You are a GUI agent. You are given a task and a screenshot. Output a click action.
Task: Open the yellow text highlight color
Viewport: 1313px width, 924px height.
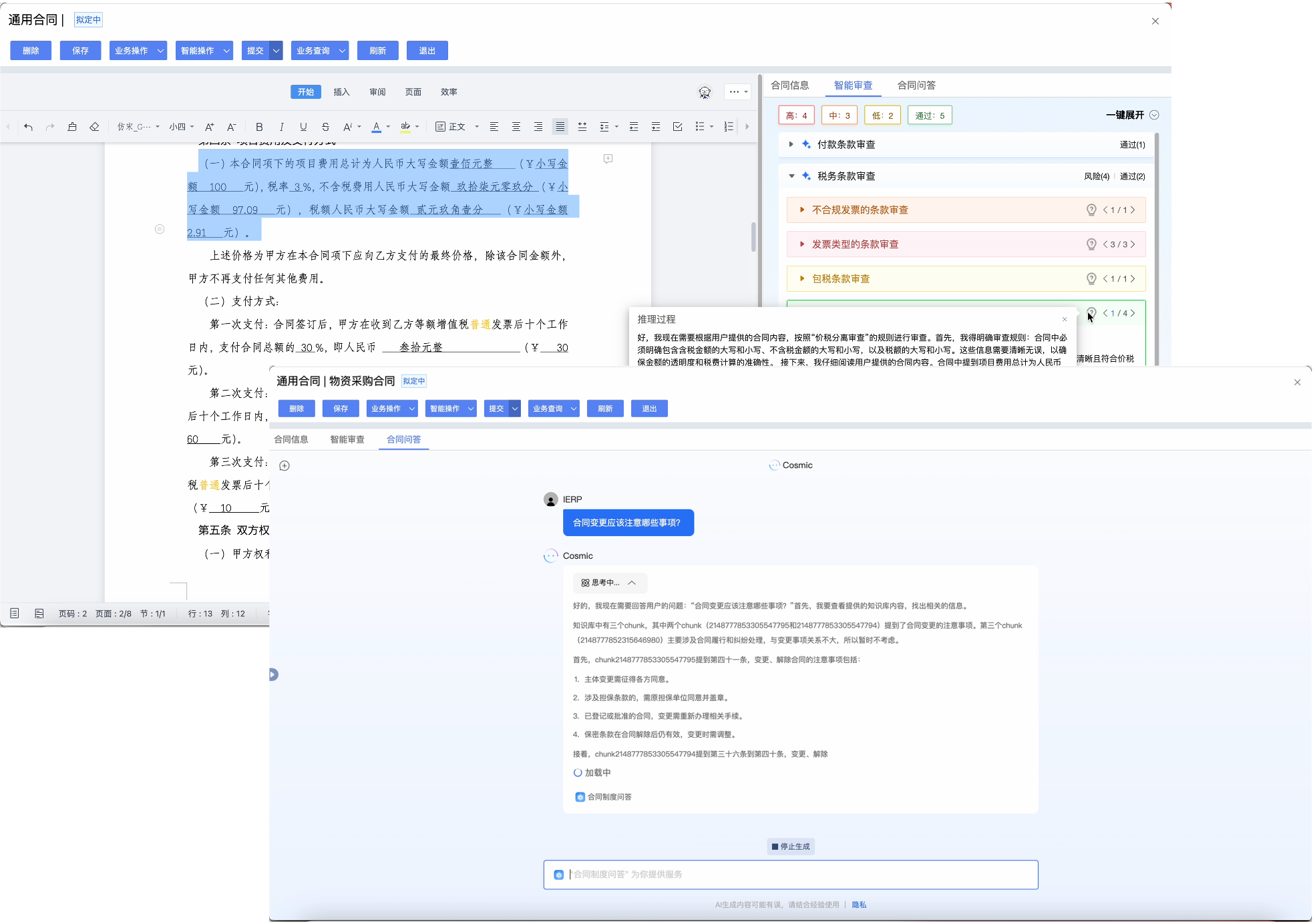point(405,127)
